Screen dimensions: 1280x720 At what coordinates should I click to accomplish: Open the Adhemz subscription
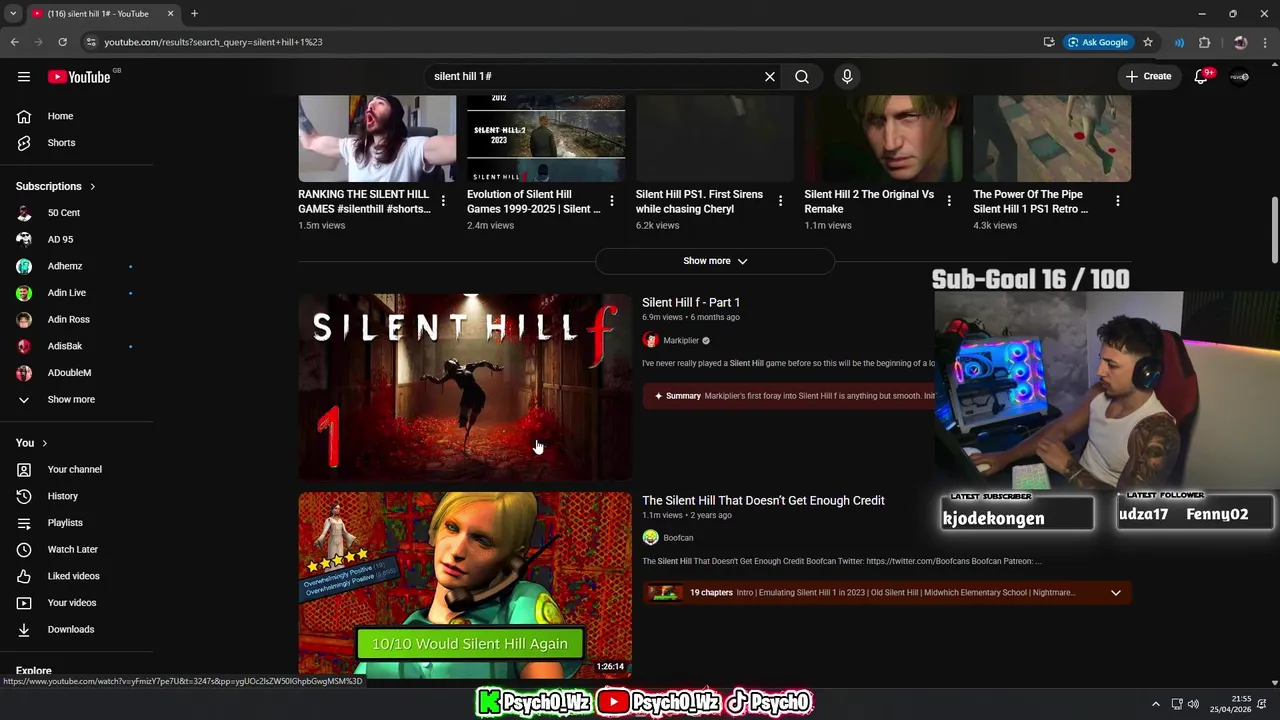(x=65, y=266)
